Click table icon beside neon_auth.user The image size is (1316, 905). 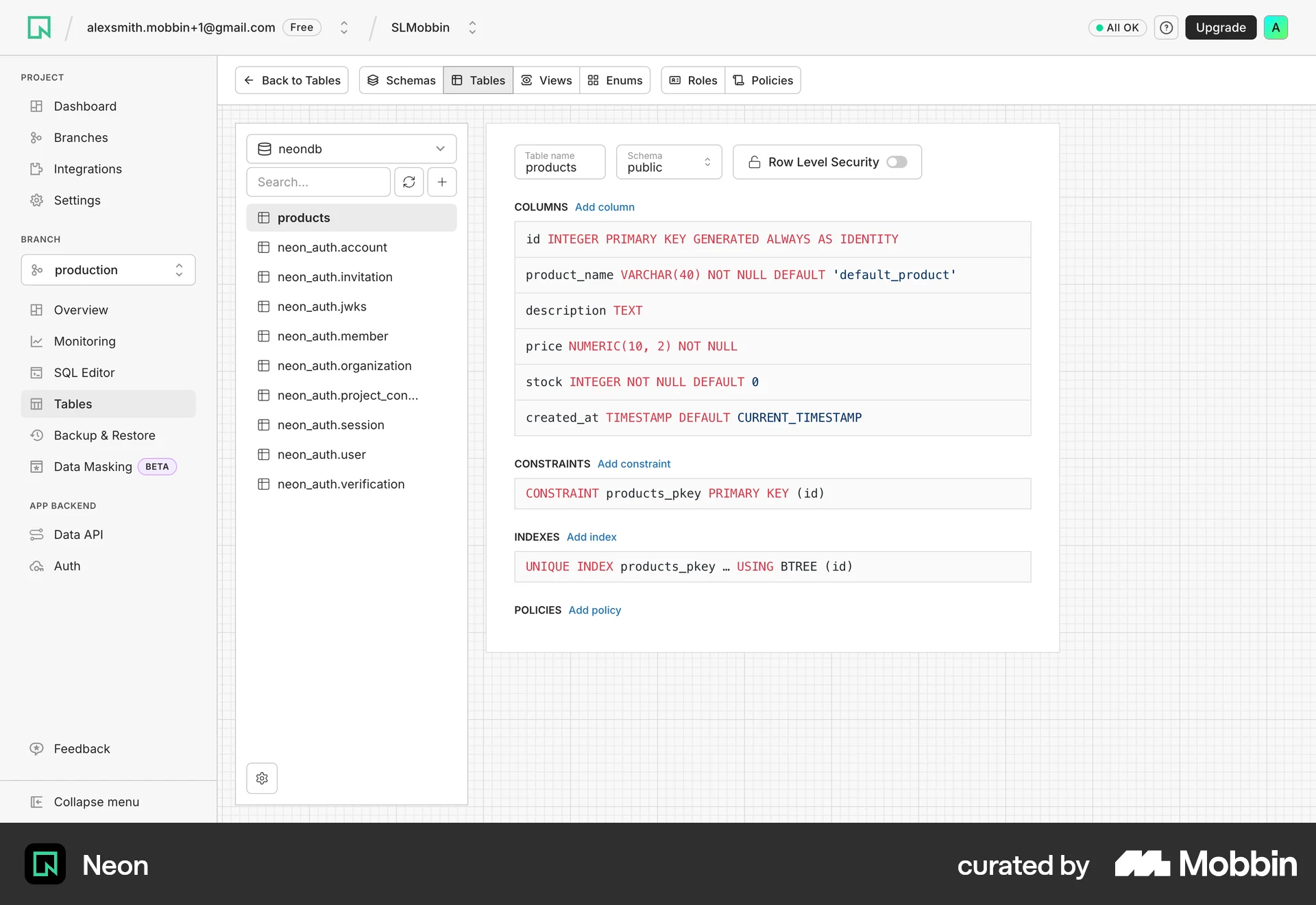[x=263, y=455]
